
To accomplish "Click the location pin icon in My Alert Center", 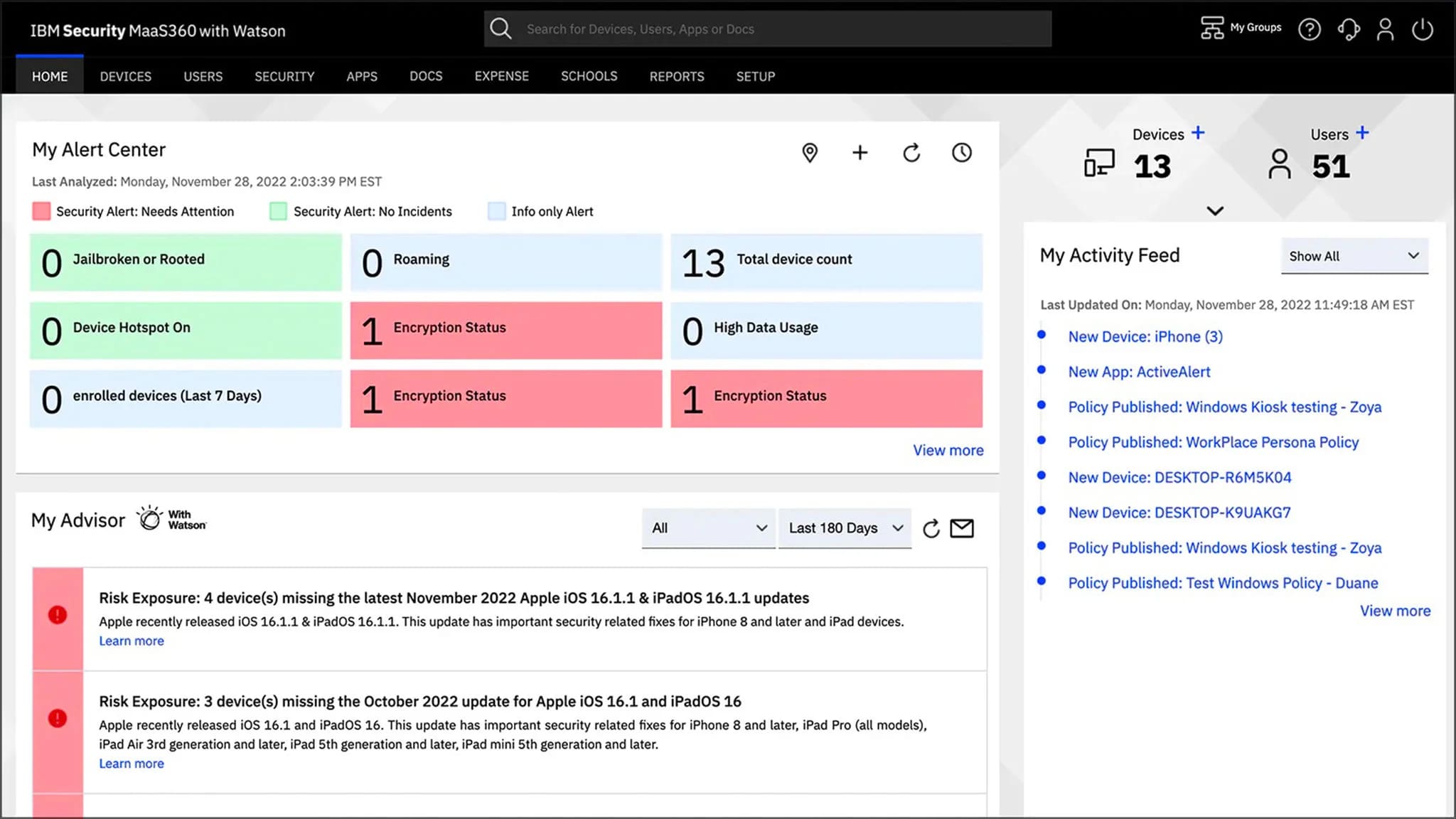I will tap(810, 152).
